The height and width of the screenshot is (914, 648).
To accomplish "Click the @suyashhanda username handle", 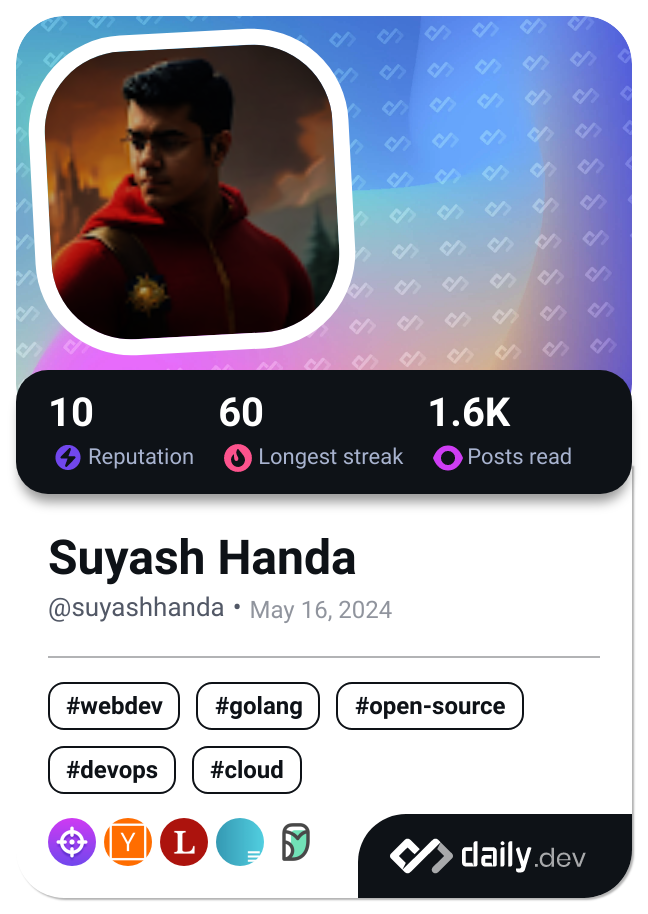I will pos(136,608).
